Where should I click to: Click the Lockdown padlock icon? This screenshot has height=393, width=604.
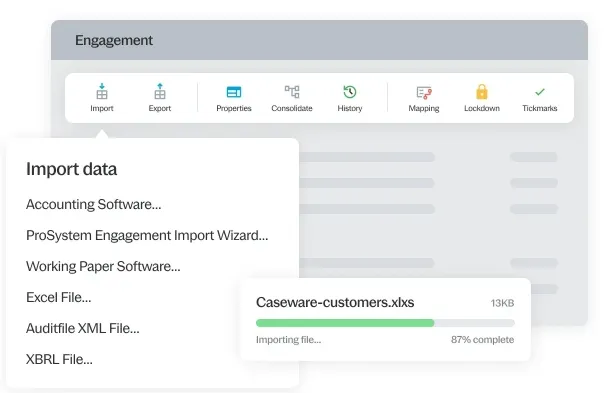(482, 92)
